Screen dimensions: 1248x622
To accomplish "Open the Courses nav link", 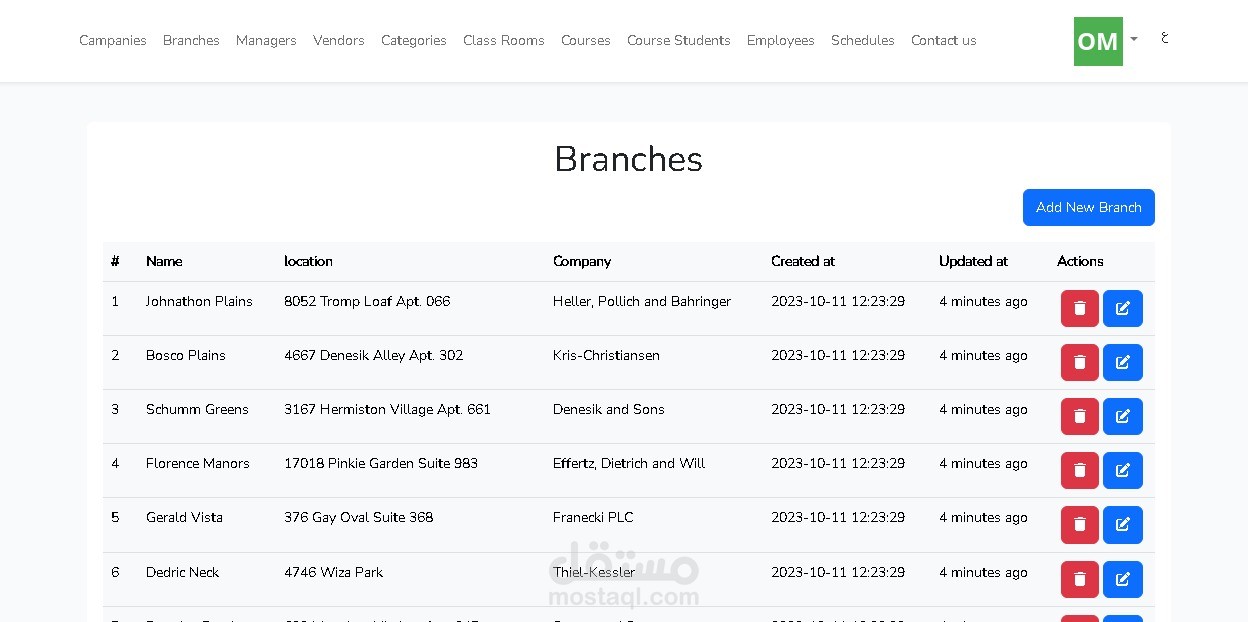I will 586,40.
